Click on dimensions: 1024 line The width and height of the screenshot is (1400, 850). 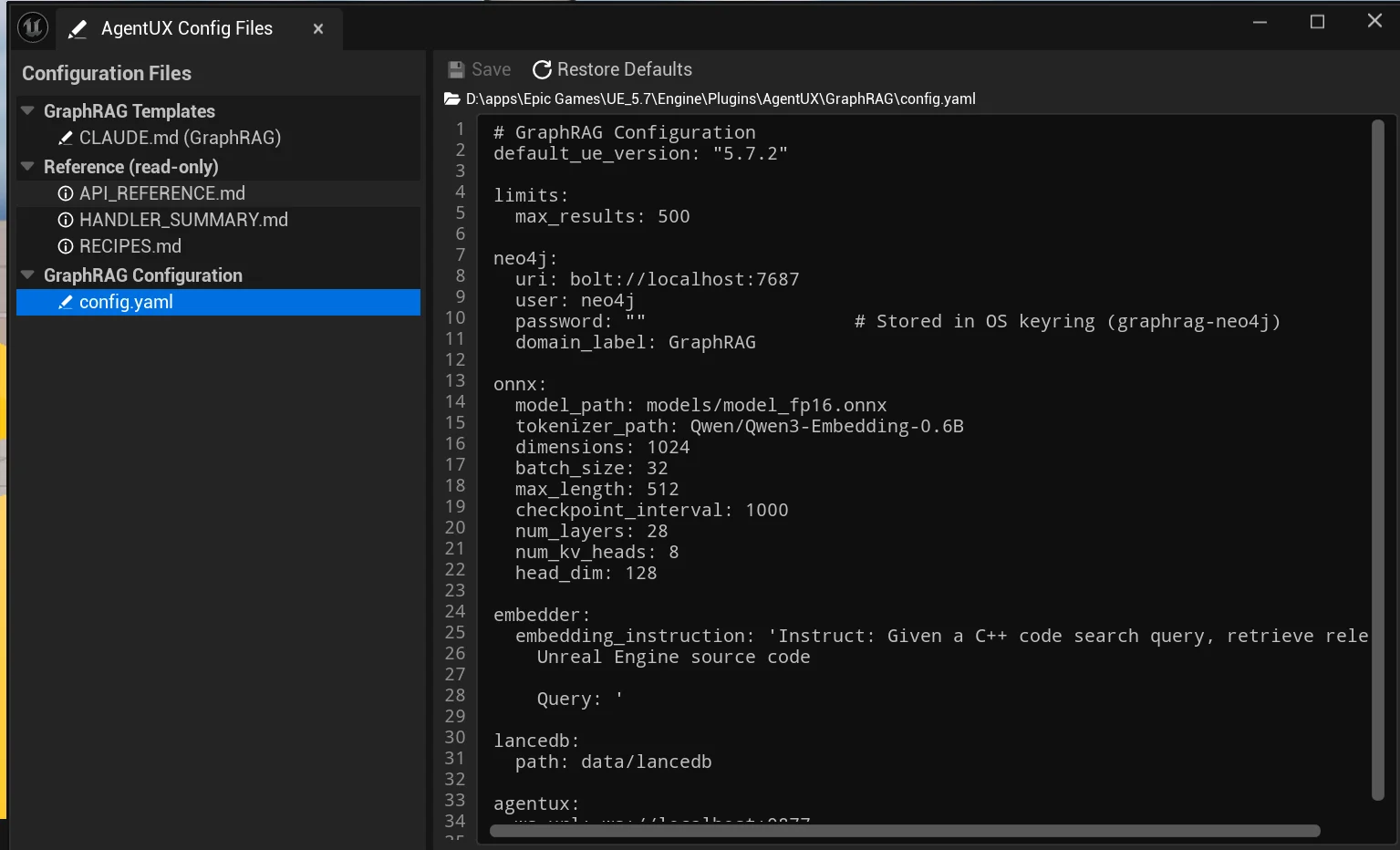[x=603, y=447]
